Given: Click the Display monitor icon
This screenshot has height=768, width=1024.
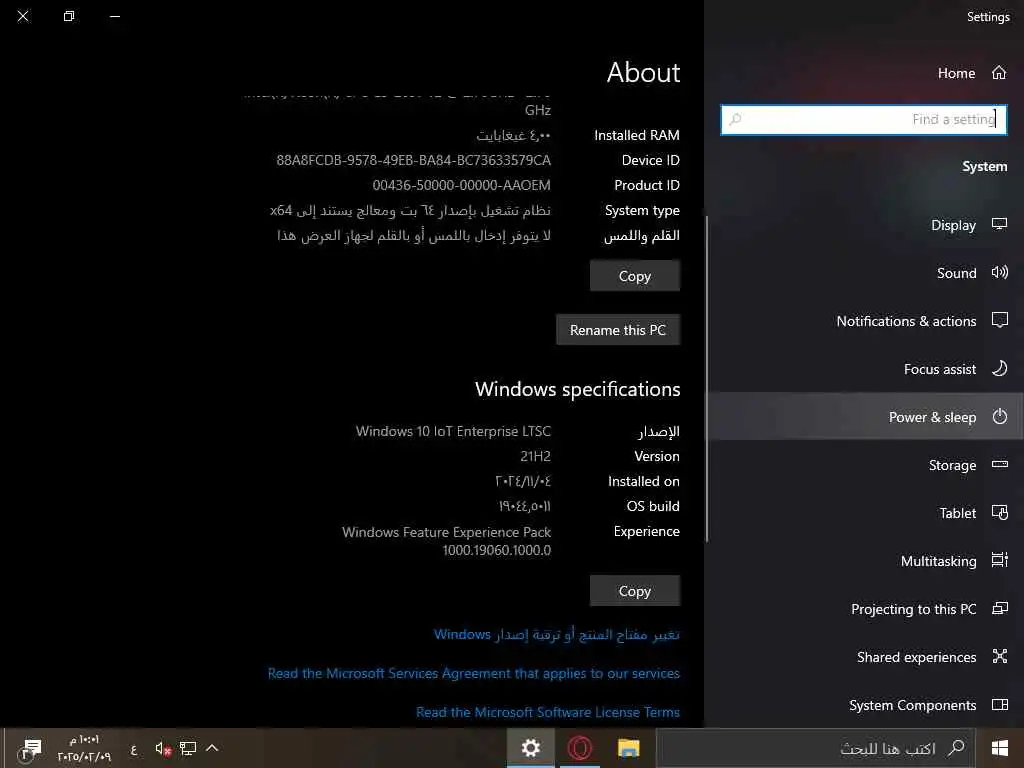Looking at the screenshot, I should click(x=999, y=225).
